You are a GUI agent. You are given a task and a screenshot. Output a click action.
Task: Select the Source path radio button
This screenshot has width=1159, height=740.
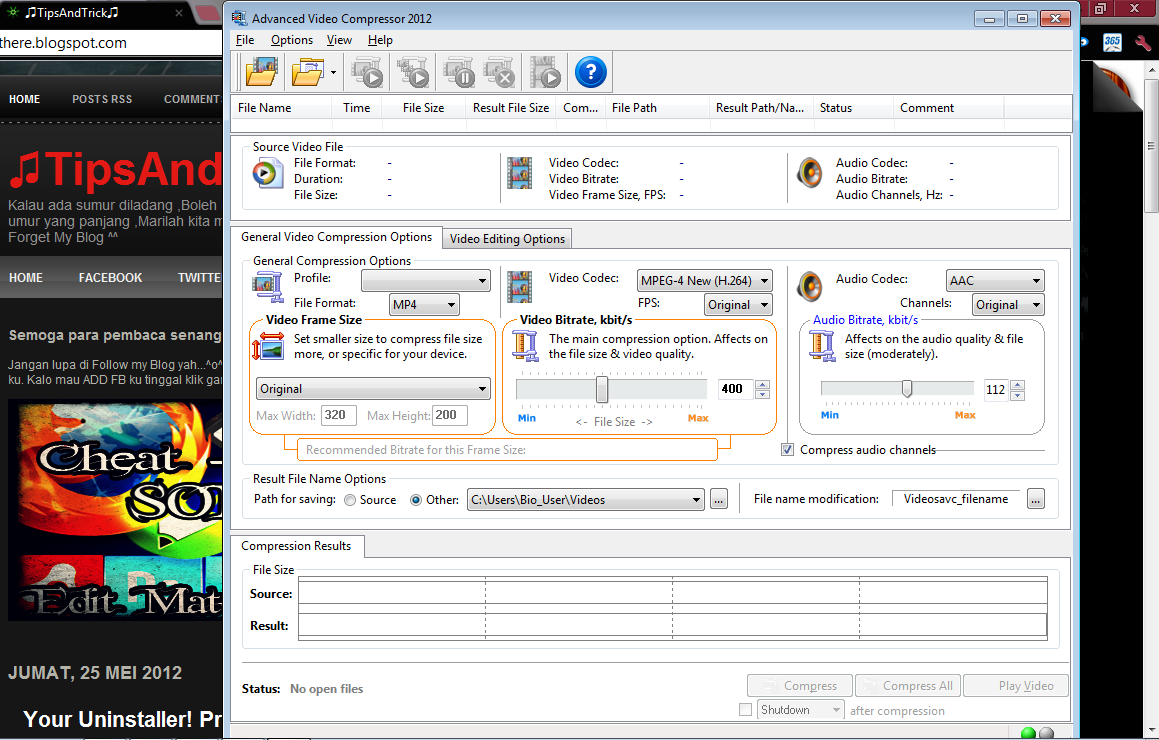[350, 500]
